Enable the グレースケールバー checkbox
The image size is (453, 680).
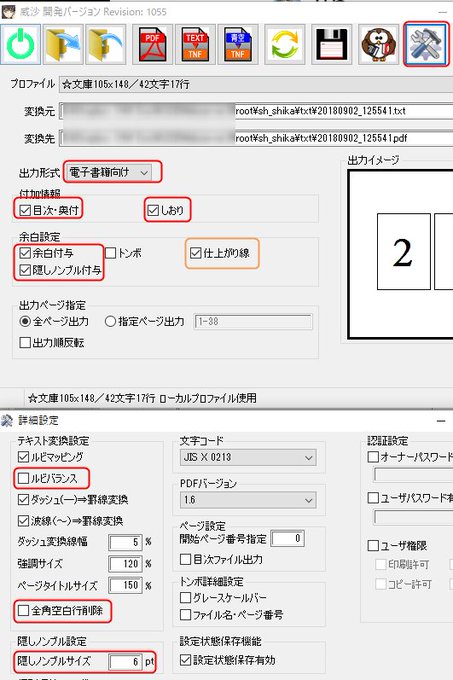[x=186, y=598]
